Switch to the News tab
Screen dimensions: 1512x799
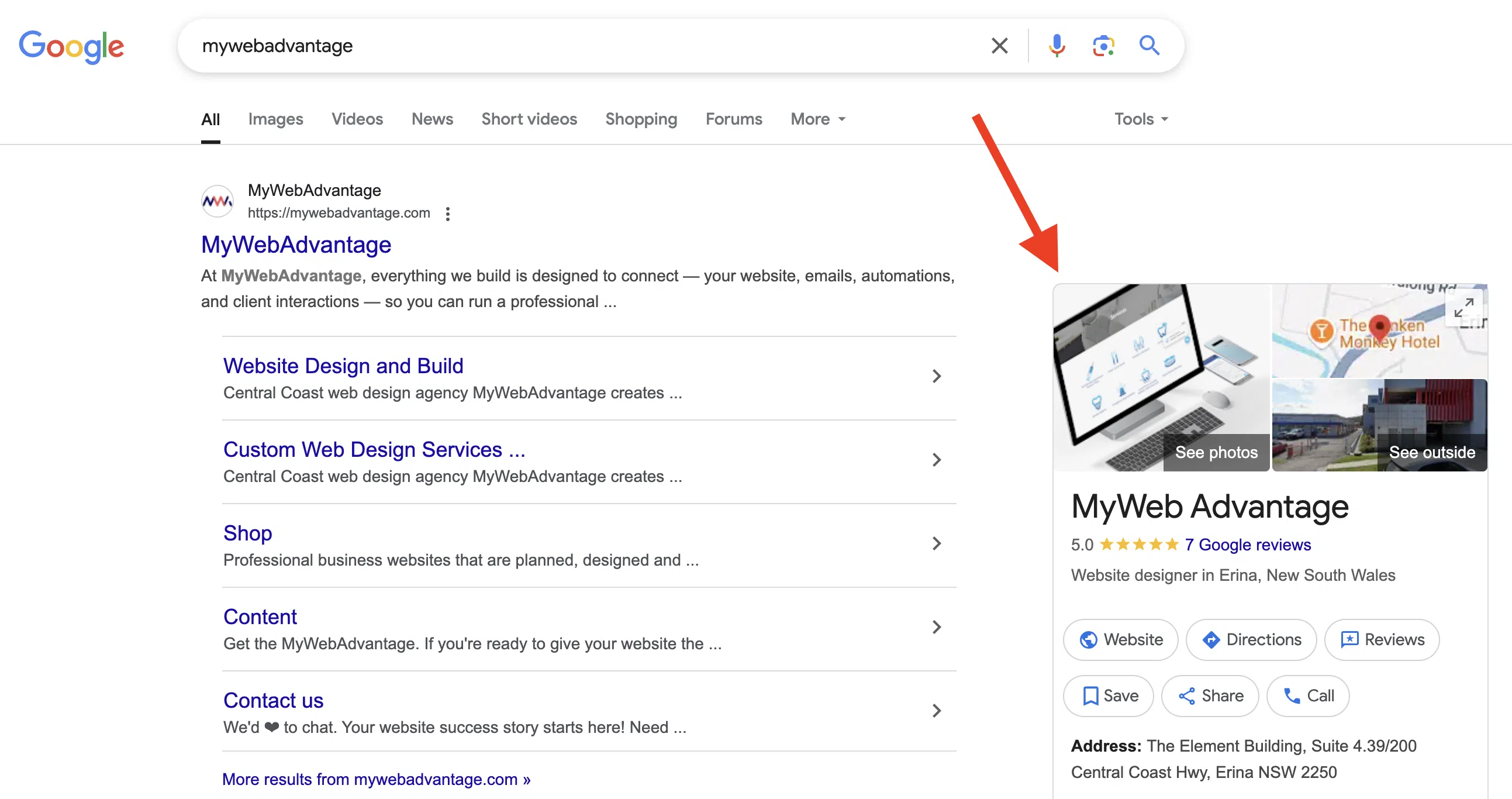click(x=432, y=119)
